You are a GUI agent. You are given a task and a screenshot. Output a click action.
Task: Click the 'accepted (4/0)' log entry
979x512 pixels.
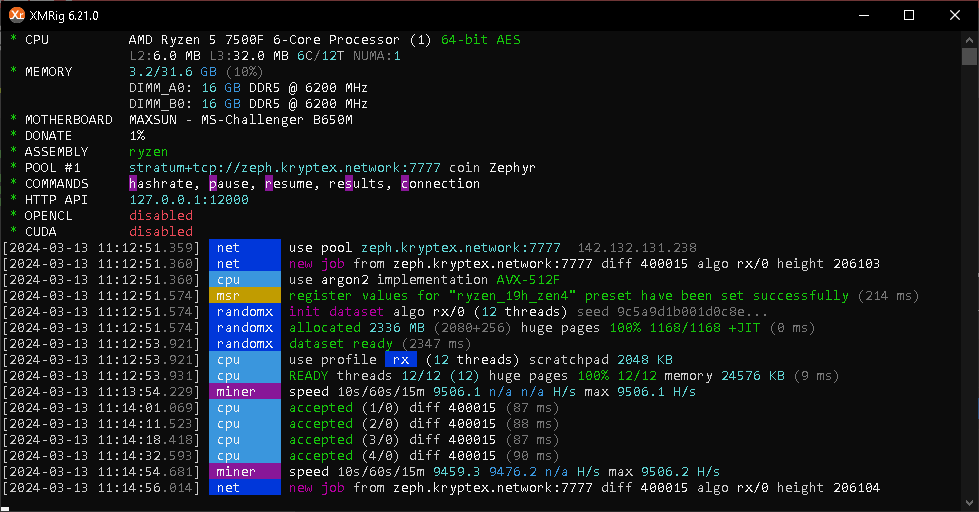(x=344, y=456)
